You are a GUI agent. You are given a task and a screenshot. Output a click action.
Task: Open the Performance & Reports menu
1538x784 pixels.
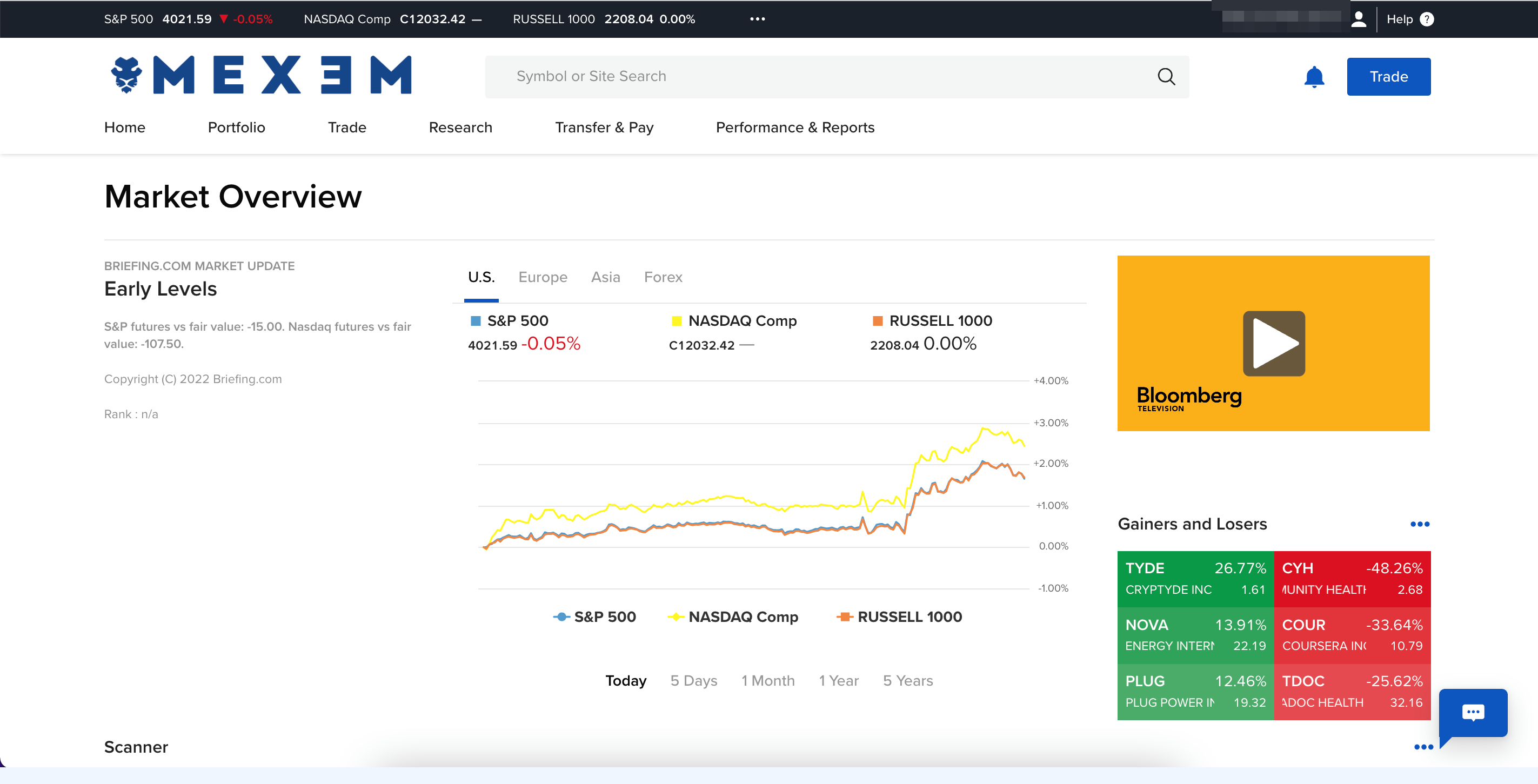[795, 127]
